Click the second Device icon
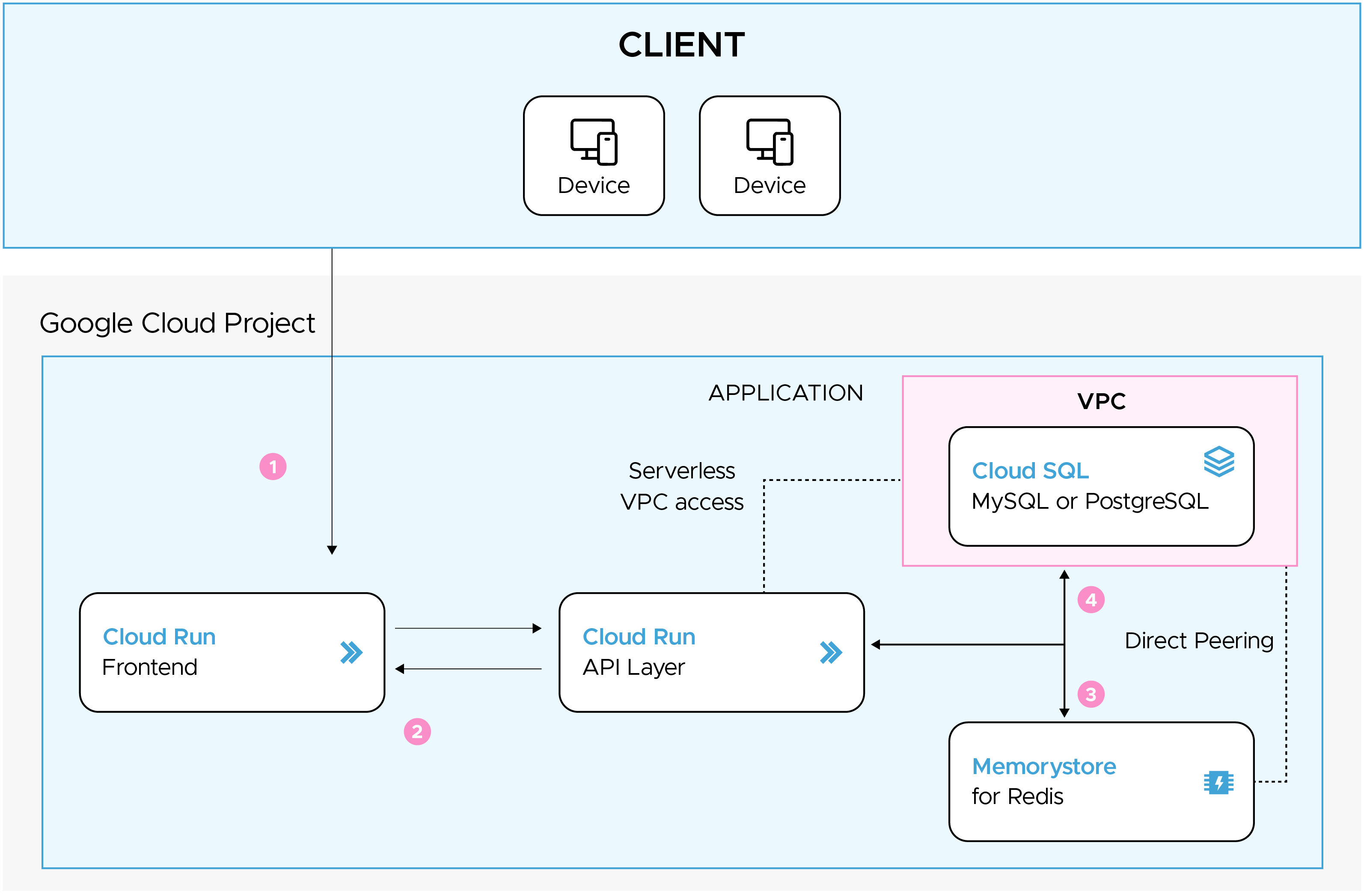Viewport: 1364px width, 896px height. 769,142
